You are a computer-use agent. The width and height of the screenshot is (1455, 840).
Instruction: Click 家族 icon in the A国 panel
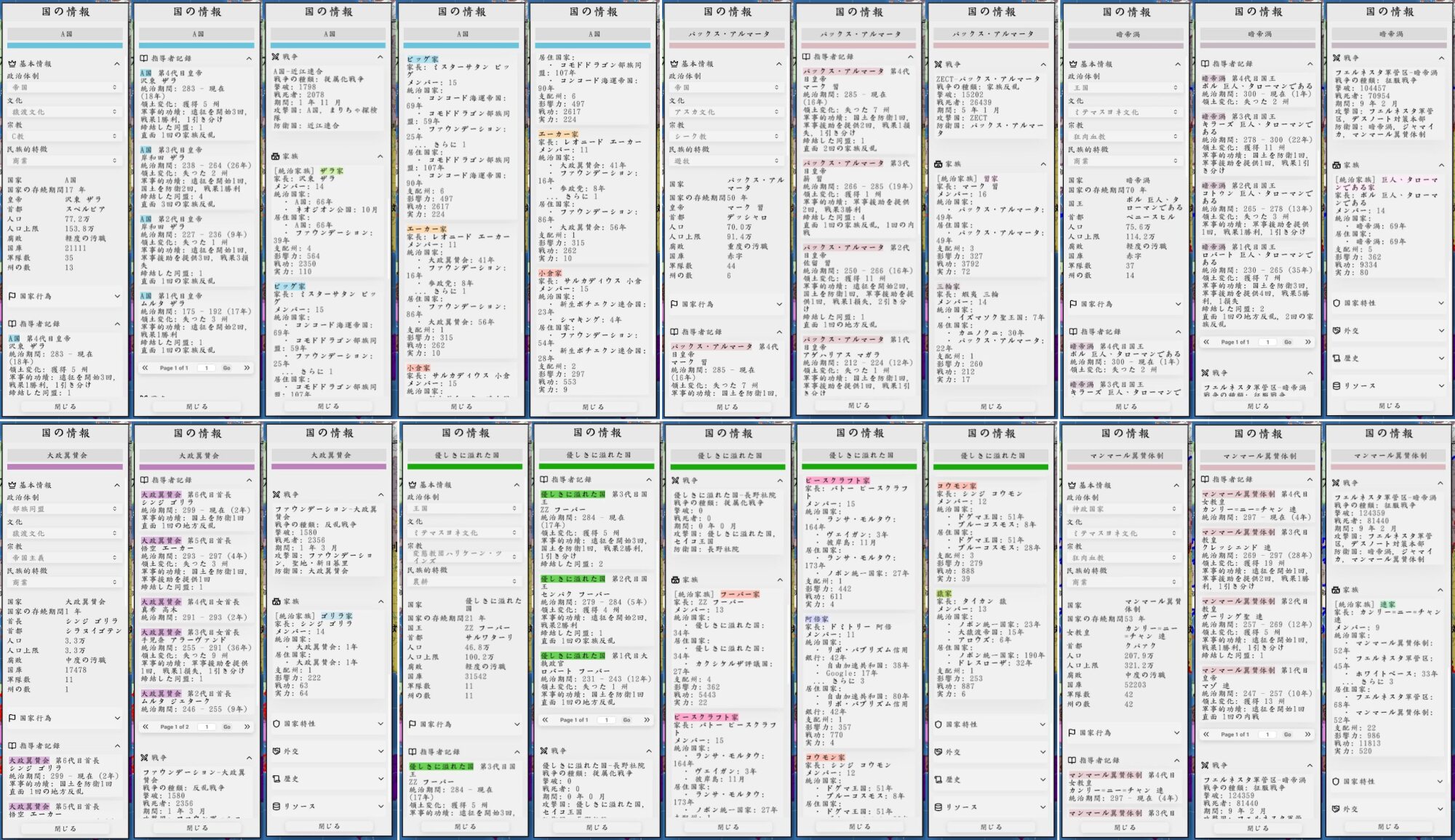pos(276,156)
